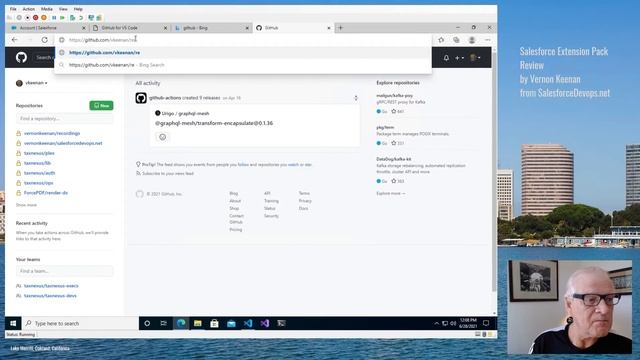Click the Subscribe to your news feed link
This screenshot has width=640, height=360.
168,173
